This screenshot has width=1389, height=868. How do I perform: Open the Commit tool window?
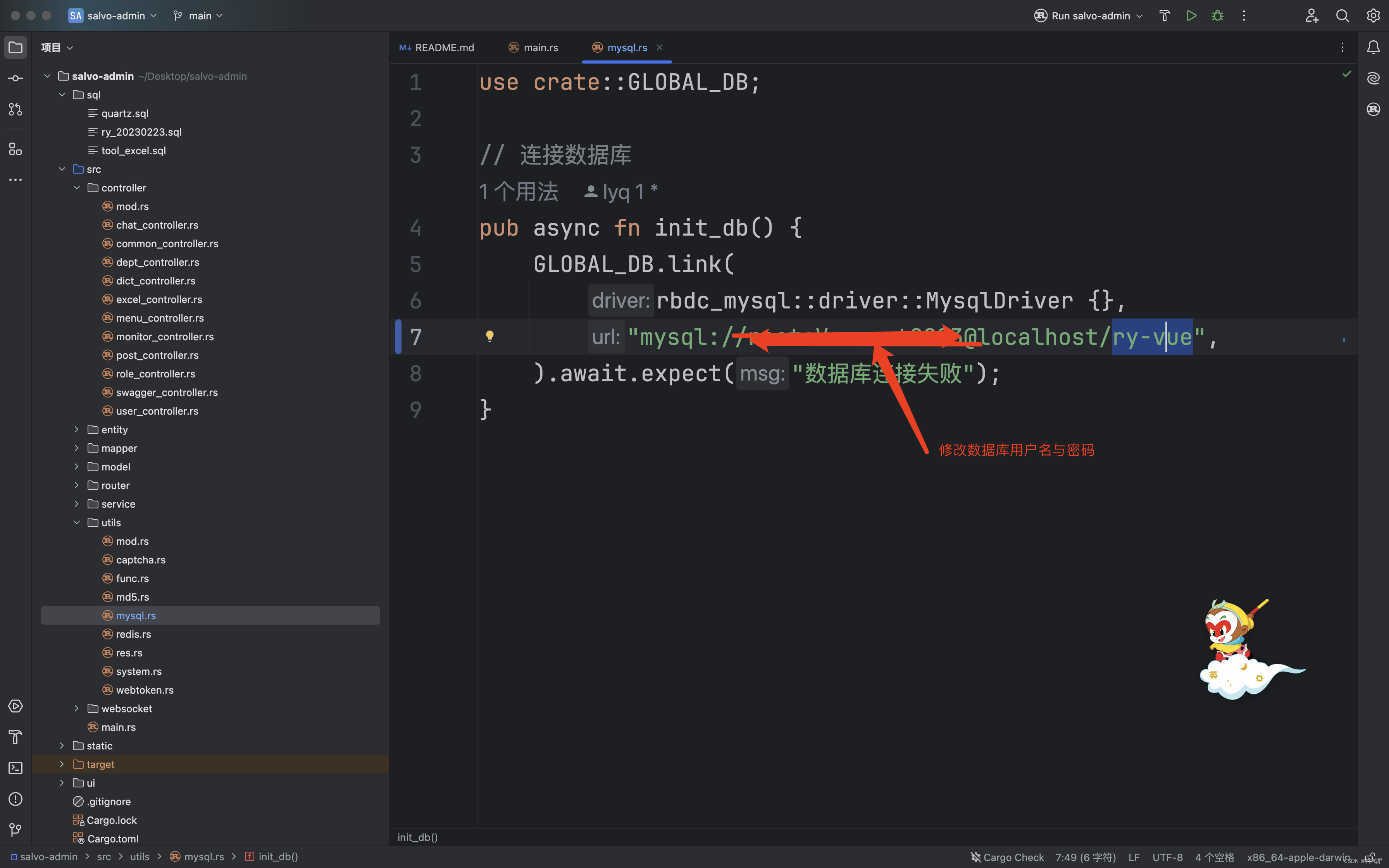[x=15, y=78]
